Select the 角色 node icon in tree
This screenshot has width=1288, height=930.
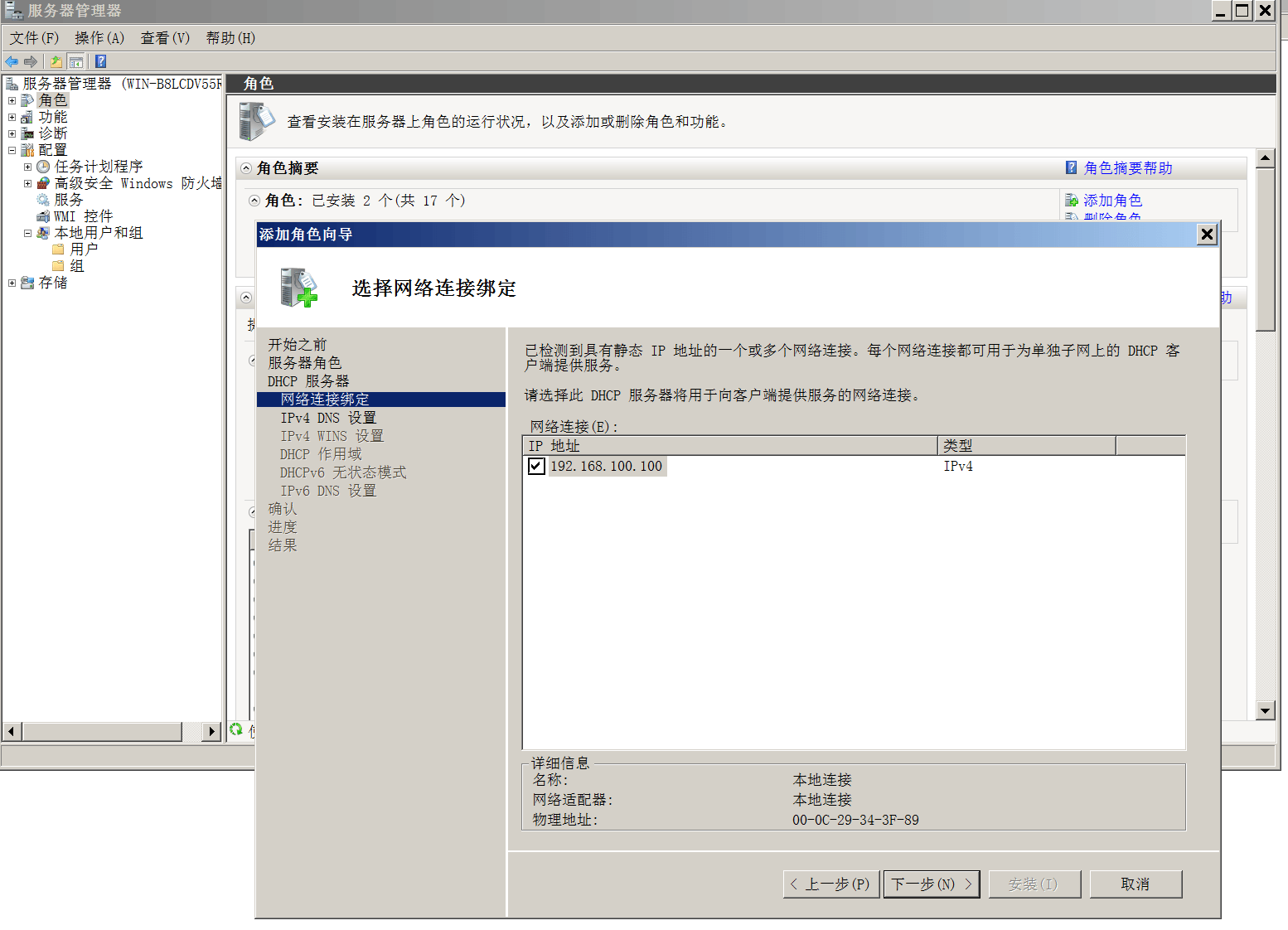click(x=27, y=100)
